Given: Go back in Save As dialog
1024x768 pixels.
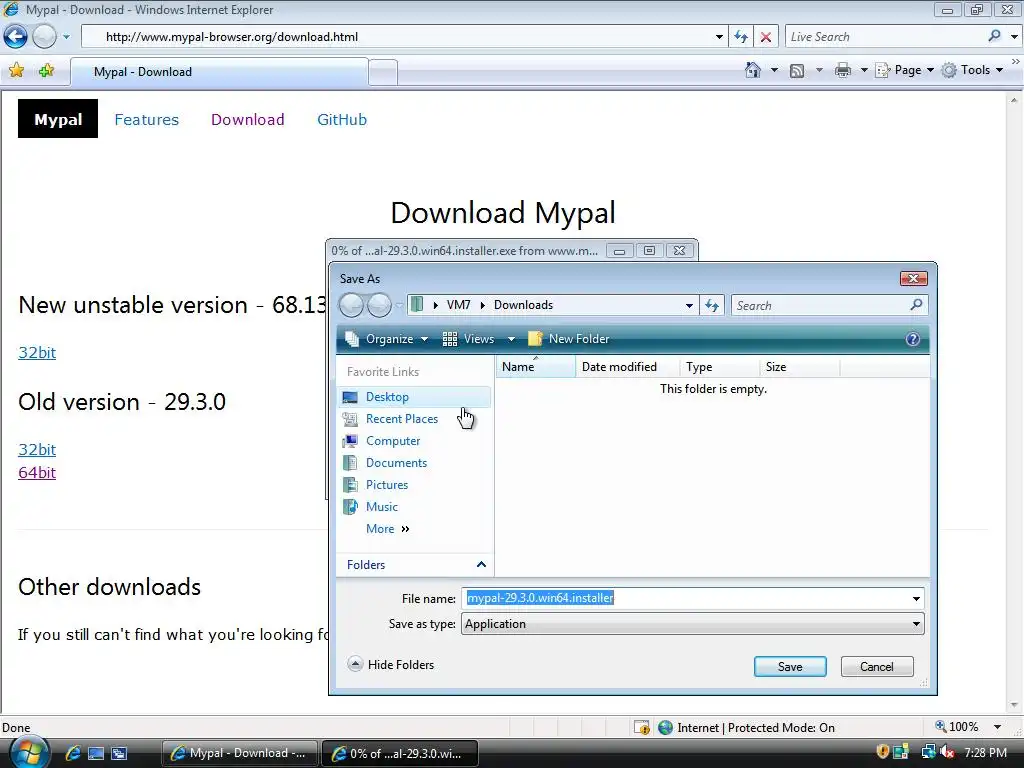Looking at the screenshot, I should click(351, 305).
